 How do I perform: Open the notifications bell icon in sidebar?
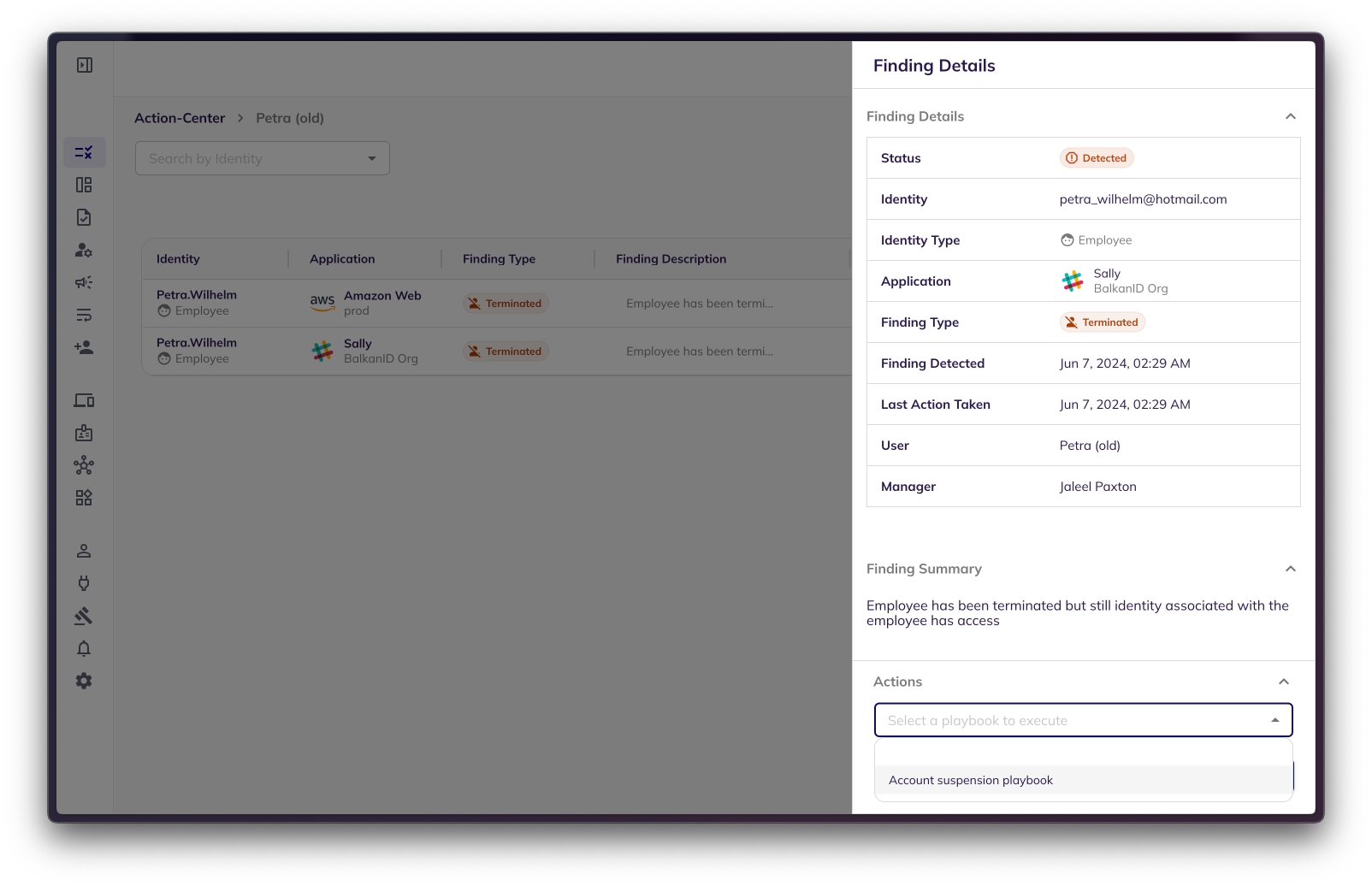click(84, 648)
